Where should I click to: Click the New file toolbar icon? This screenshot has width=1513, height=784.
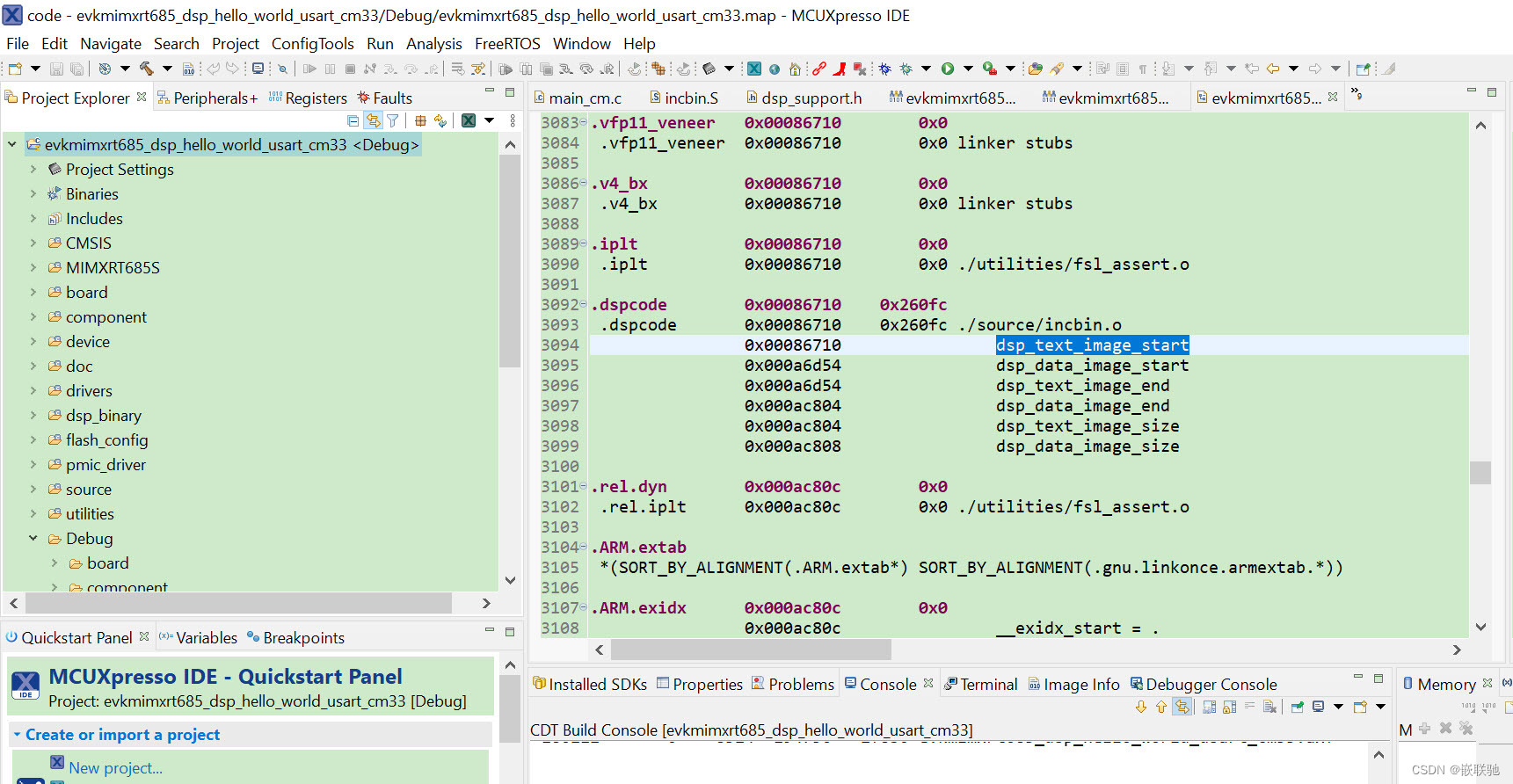(15, 69)
